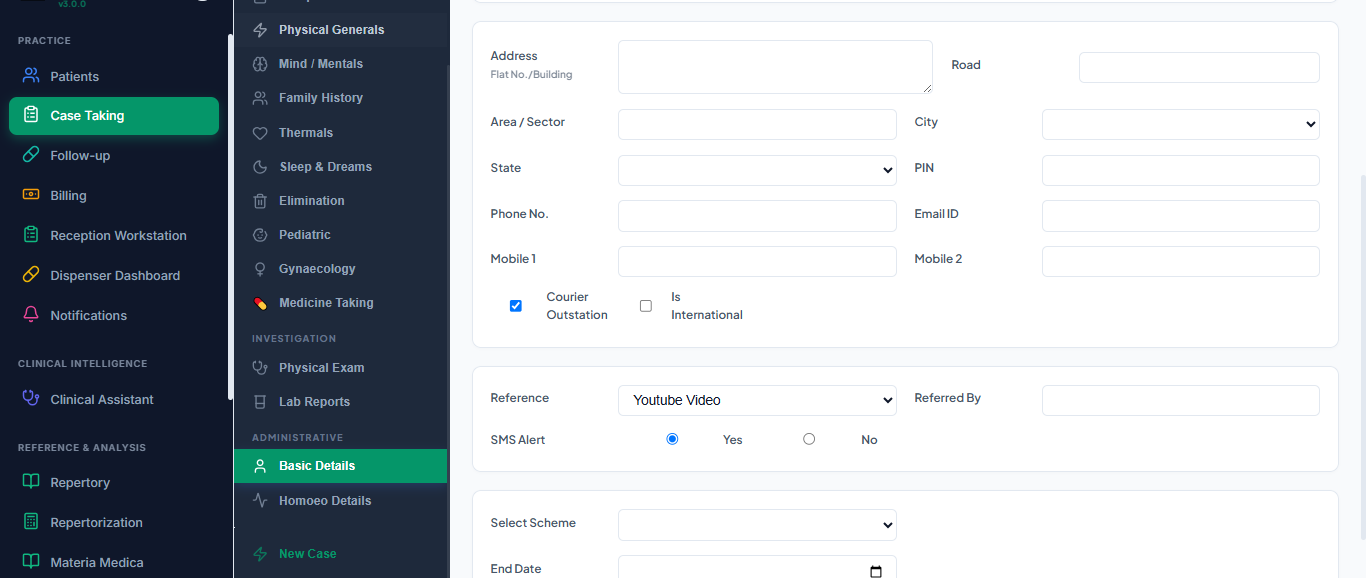Start a New Case
Viewport: 1366px width, 578px height.
pos(340,554)
